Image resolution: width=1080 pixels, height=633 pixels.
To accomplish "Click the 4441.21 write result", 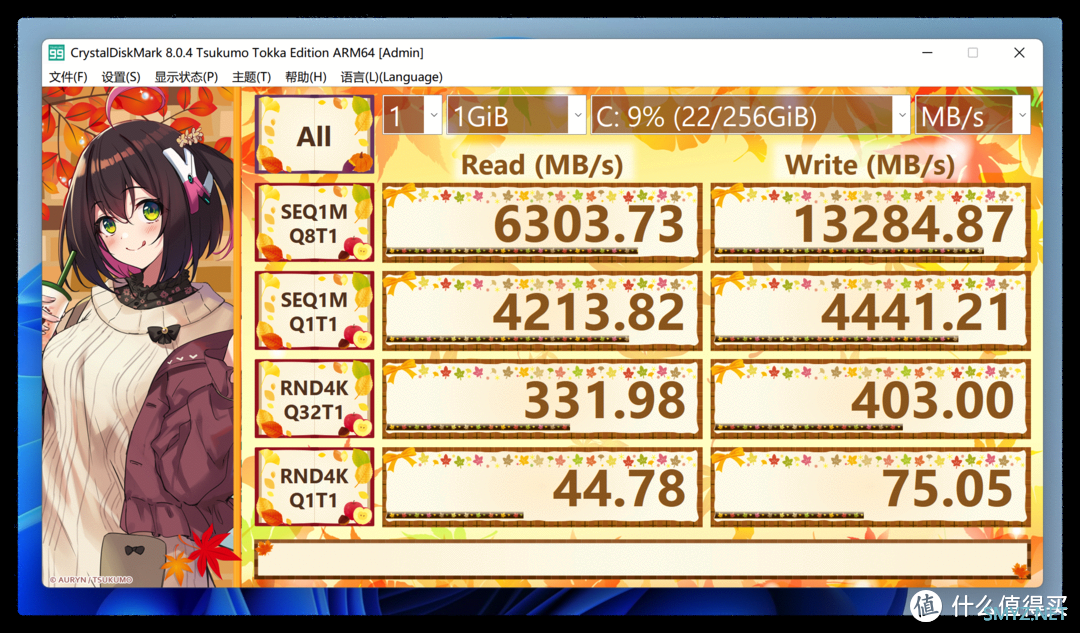I will pos(871,311).
